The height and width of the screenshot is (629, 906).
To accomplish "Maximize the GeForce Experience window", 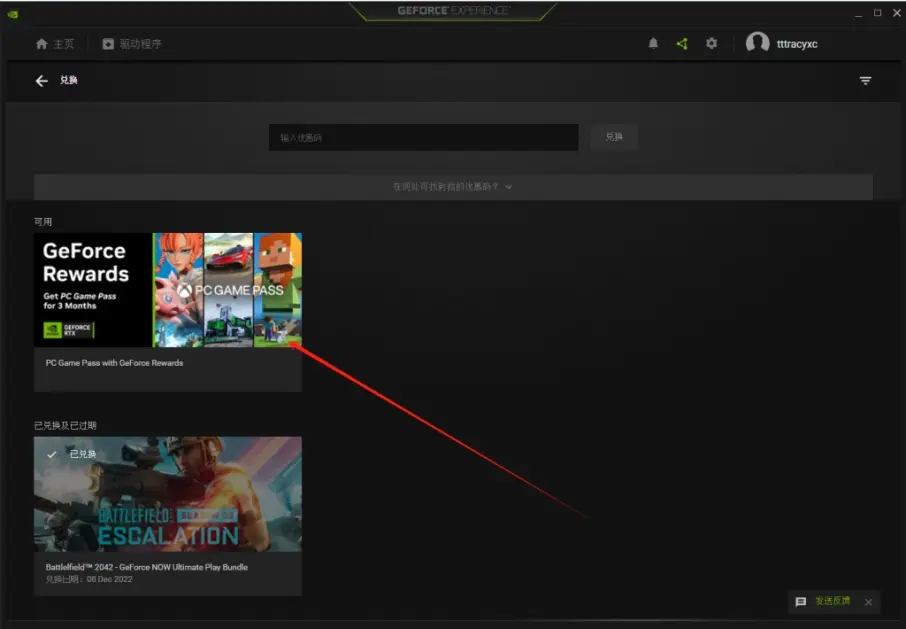I will point(877,13).
